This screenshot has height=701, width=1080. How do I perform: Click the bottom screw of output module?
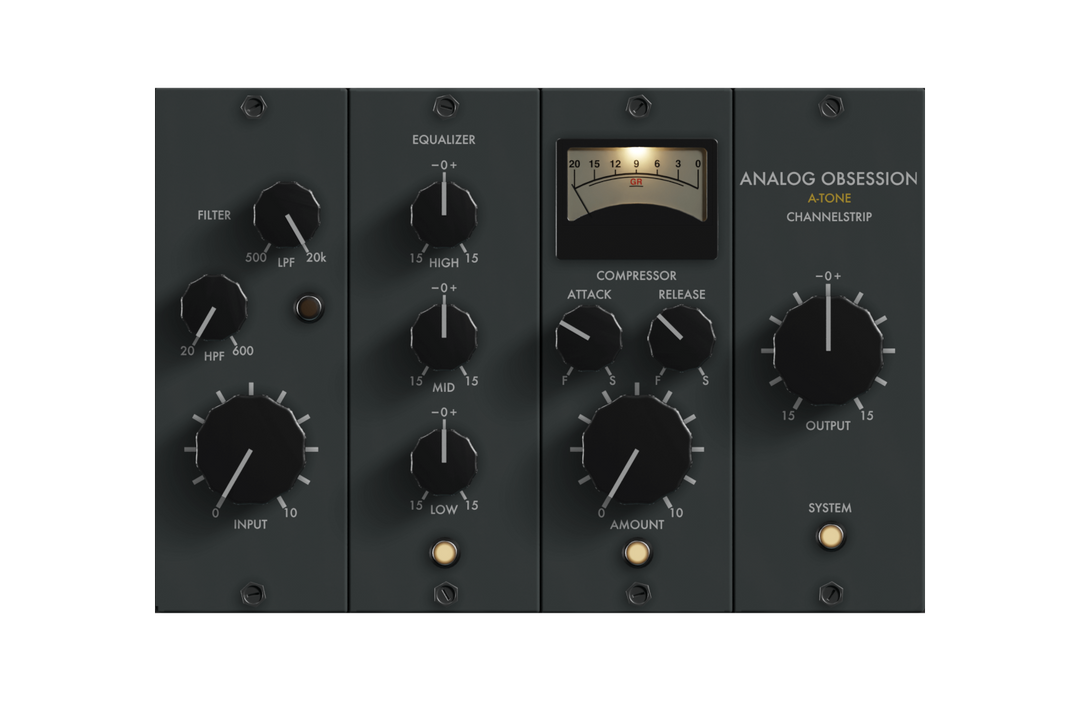pyautogui.click(x=831, y=594)
